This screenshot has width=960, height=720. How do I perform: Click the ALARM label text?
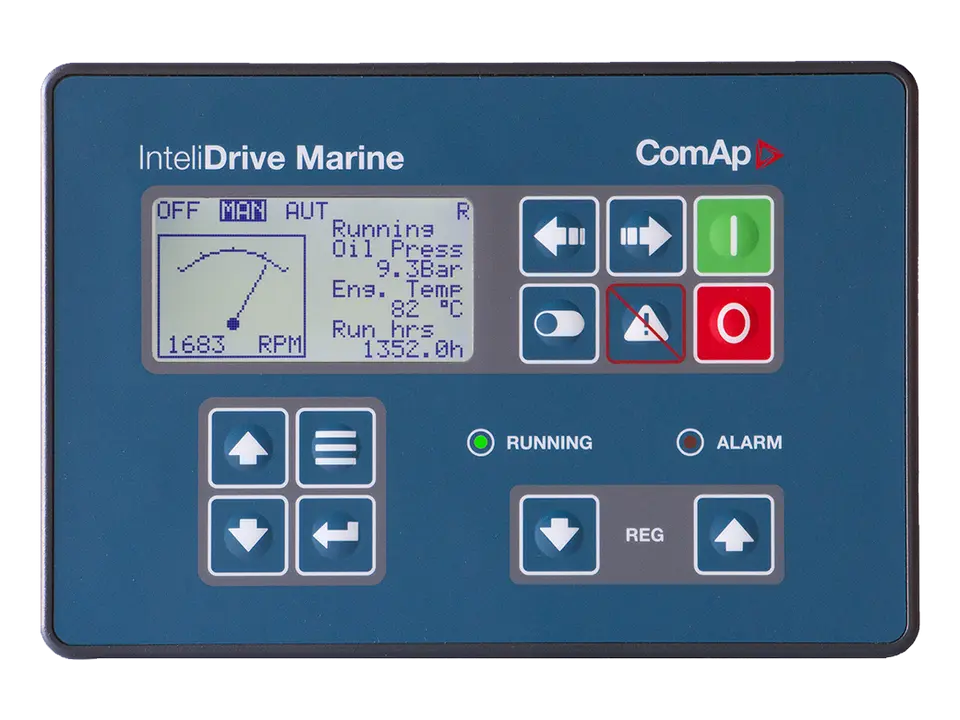coord(749,443)
